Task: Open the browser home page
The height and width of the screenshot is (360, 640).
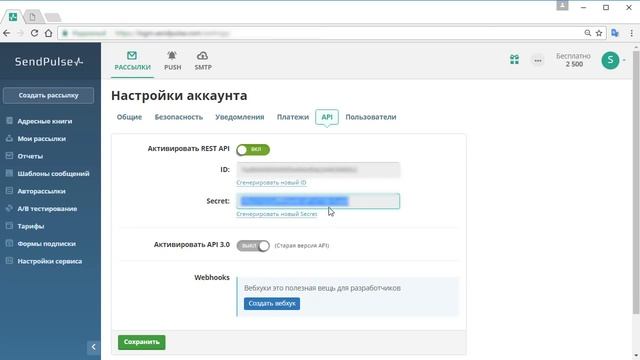Action: click(x=48, y=33)
